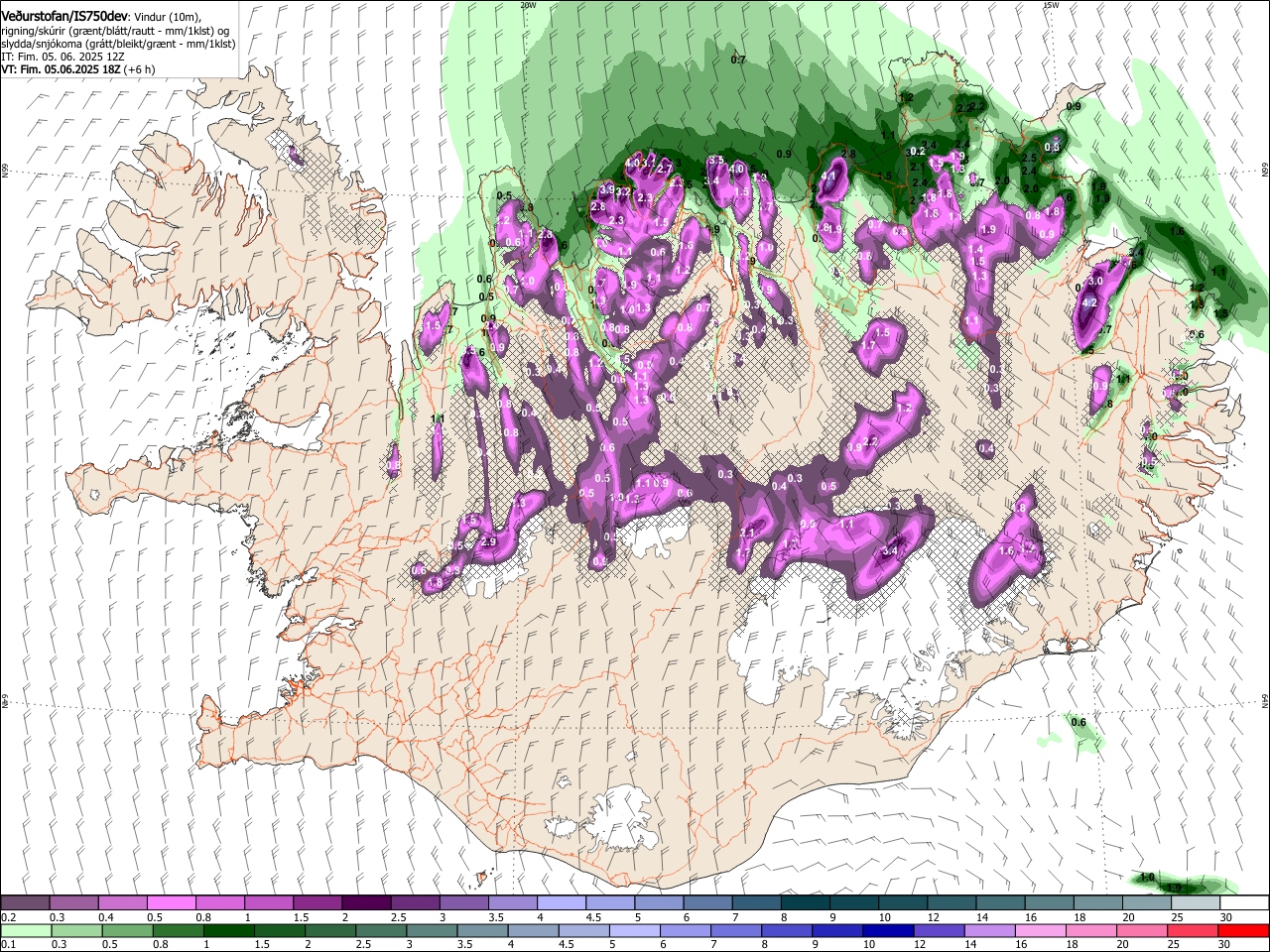This screenshot has height=952, width=1270.
Task: Click the '2.9' snowfall value in the southwest highlands
Action: point(488,542)
